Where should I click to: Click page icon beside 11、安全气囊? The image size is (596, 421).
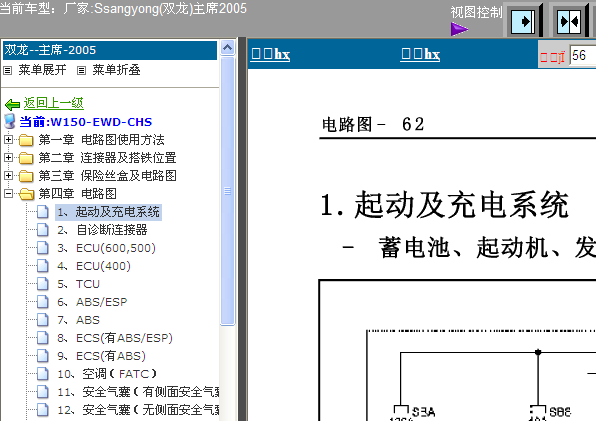(x=43, y=391)
